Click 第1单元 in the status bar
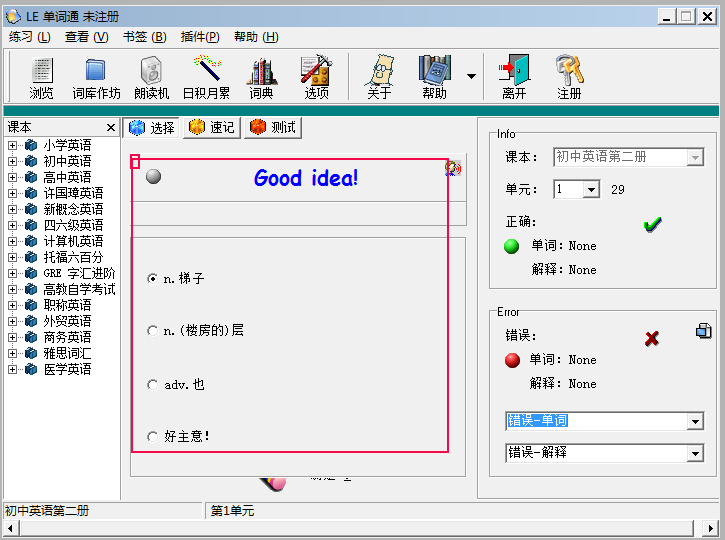The image size is (725, 540). [232, 511]
